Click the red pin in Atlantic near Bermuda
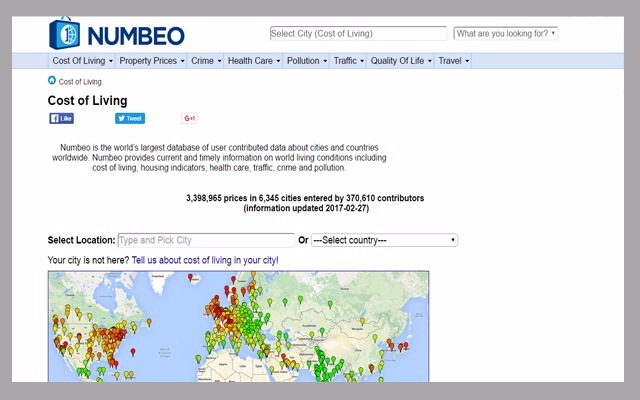This screenshot has width=640, height=400. point(133,352)
